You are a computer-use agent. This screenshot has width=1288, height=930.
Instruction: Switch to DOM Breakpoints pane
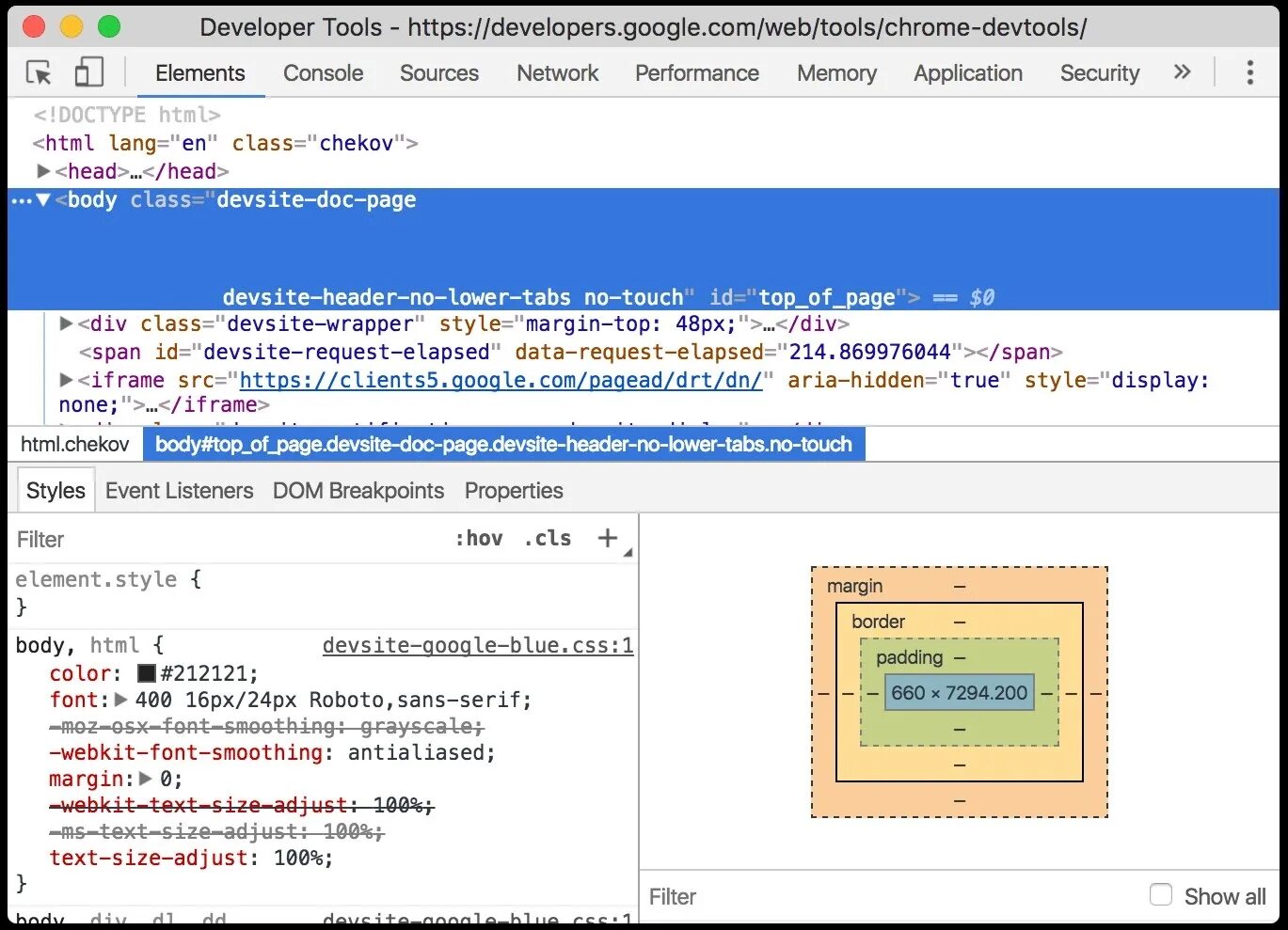(x=358, y=491)
